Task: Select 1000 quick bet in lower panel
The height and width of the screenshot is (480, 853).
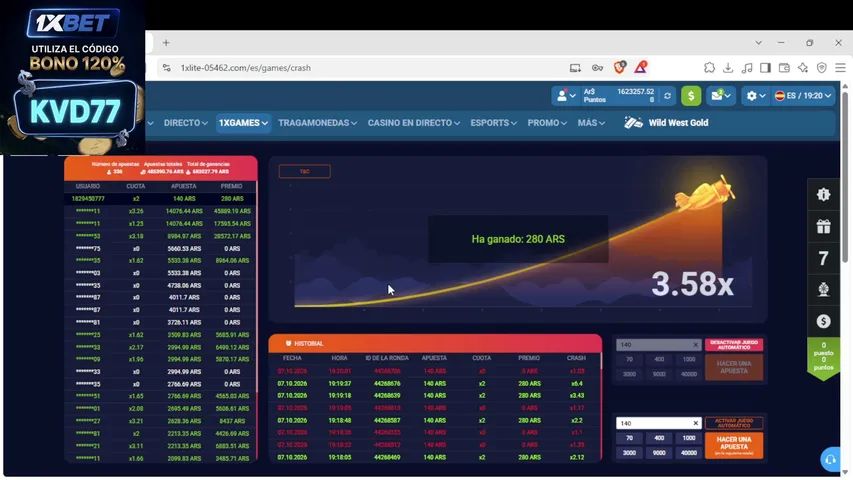Action: pos(689,438)
